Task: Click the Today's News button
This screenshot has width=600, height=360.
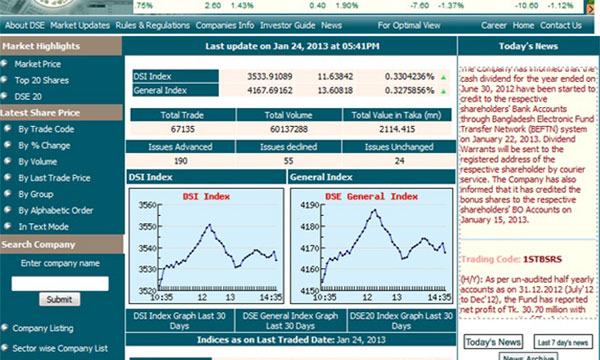Action: tap(493, 342)
